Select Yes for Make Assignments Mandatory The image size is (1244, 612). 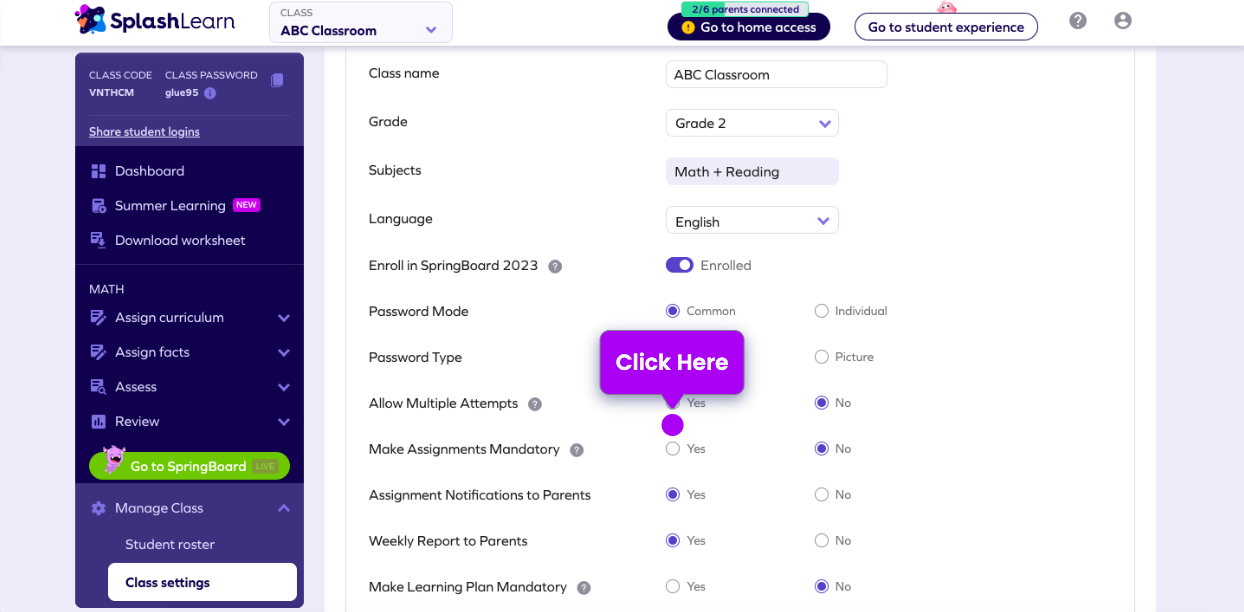click(x=673, y=449)
